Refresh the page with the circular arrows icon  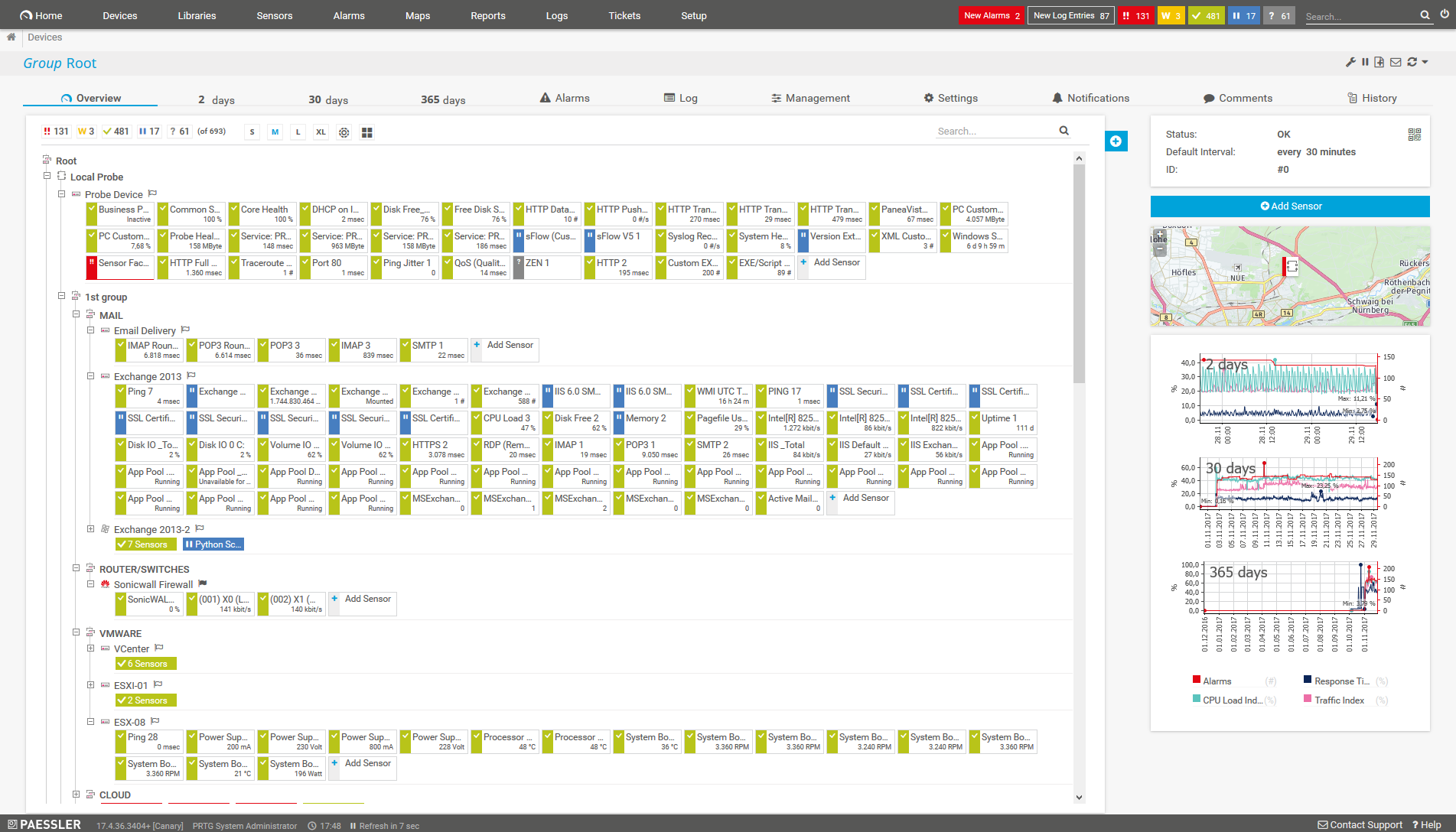[1411, 62]
